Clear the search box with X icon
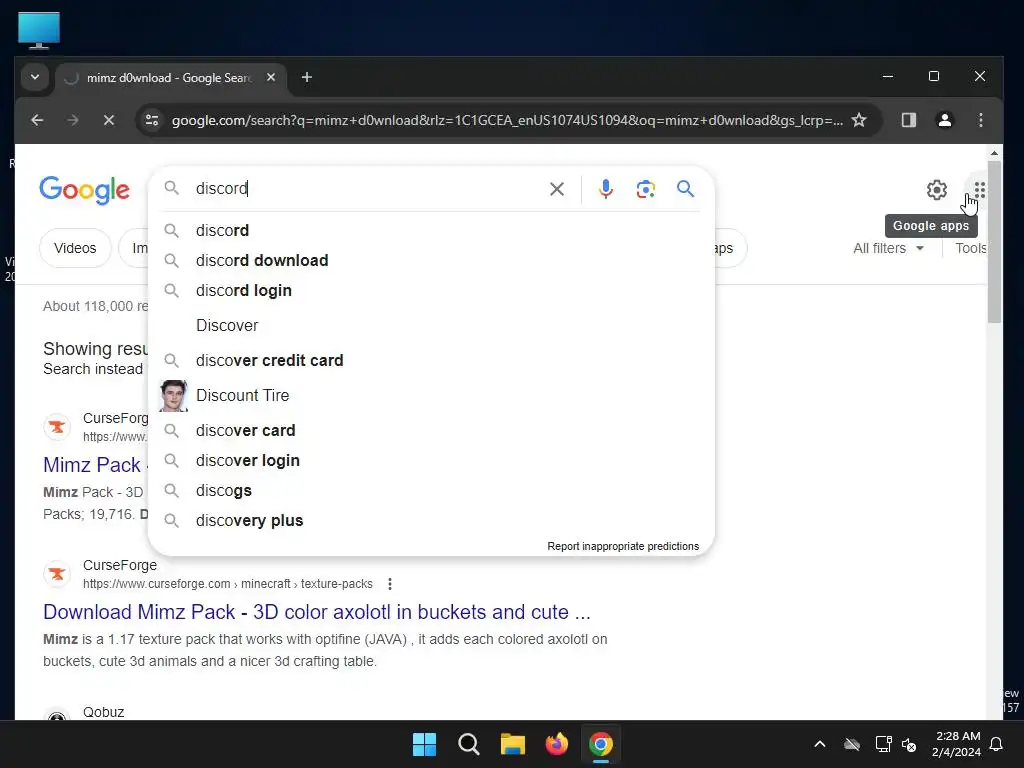The height and width of the screenshot is (768, 1024). click(556, 189)
